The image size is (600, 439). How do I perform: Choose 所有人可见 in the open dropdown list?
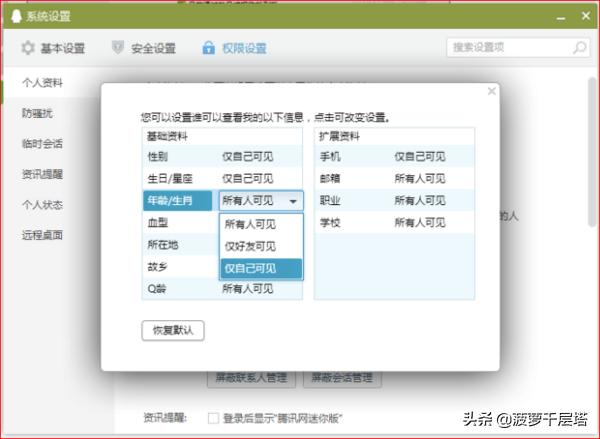[261, 224]
